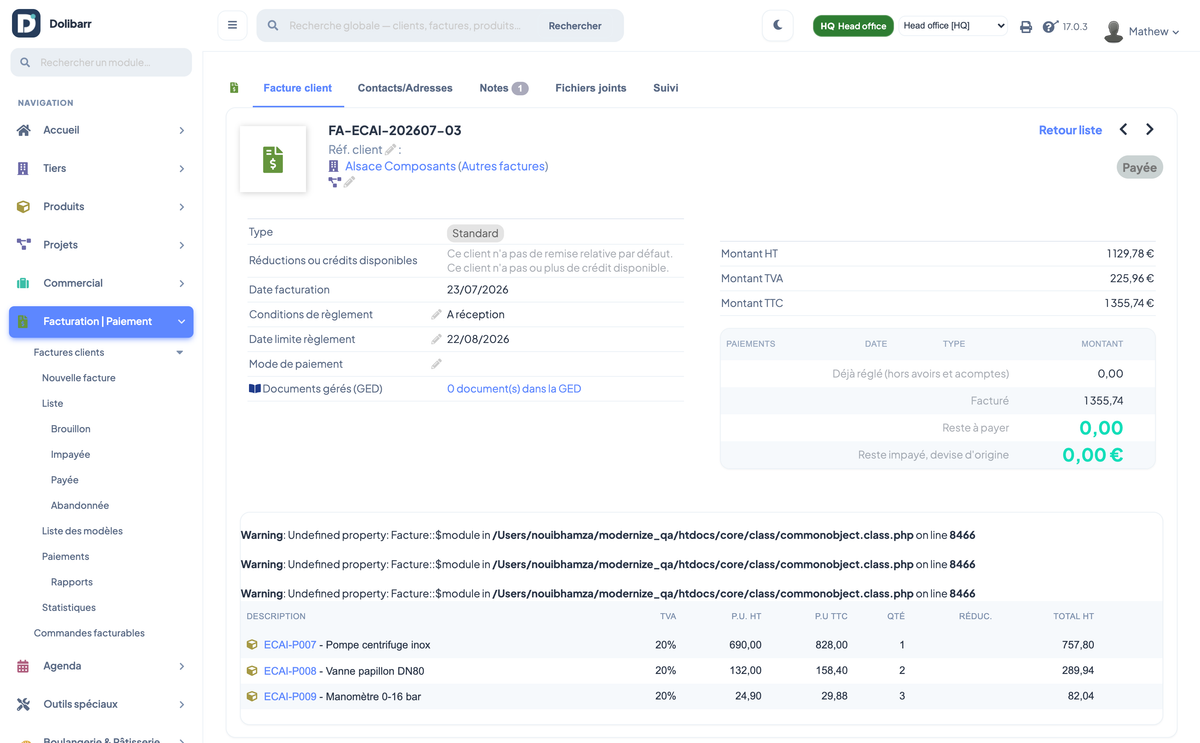Screen dimensions: 1200x743
Task: Expand the Commercial menu chevron
Action: pyautogui.click(x=181, y=283)
